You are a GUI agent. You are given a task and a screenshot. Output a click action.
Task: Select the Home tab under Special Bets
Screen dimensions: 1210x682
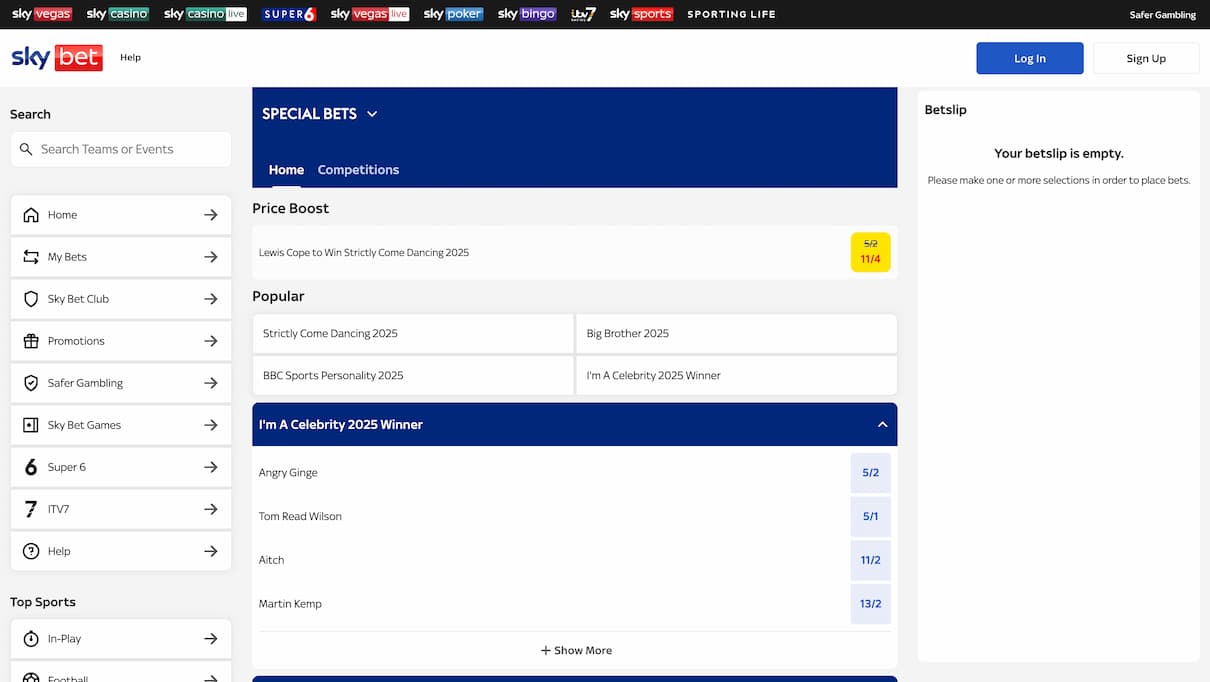coord(286,169)
